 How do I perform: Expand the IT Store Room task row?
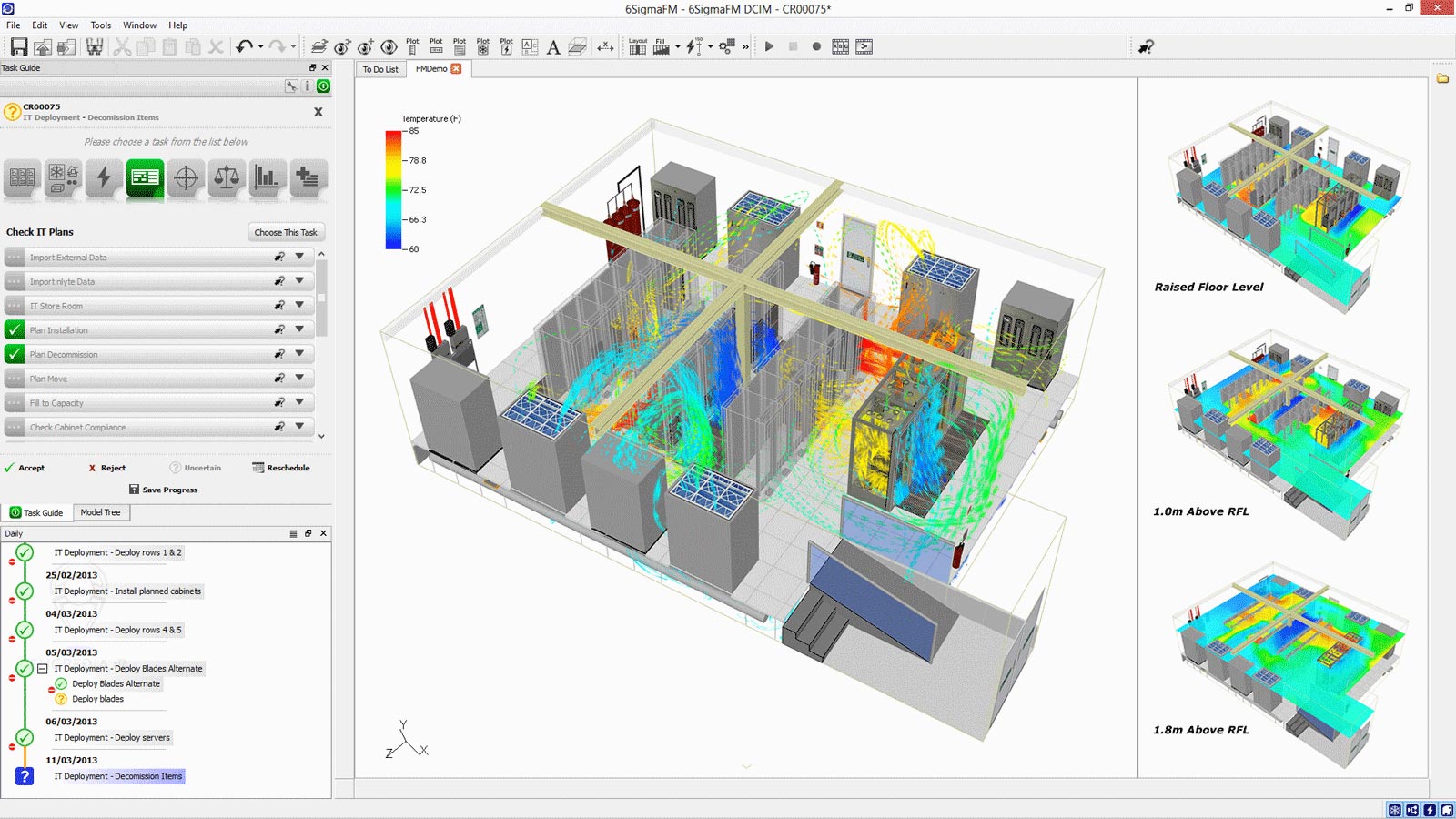pos(299,305)
